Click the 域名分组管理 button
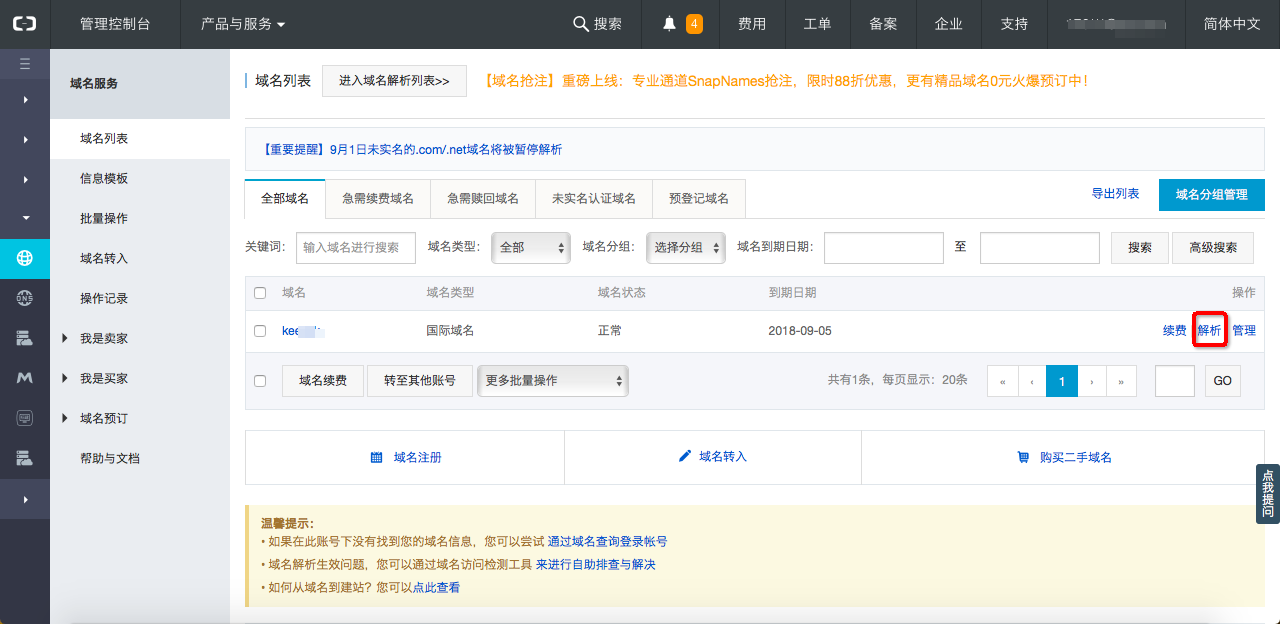Viewport: 1280px width, 624px height. point(1212,195)
